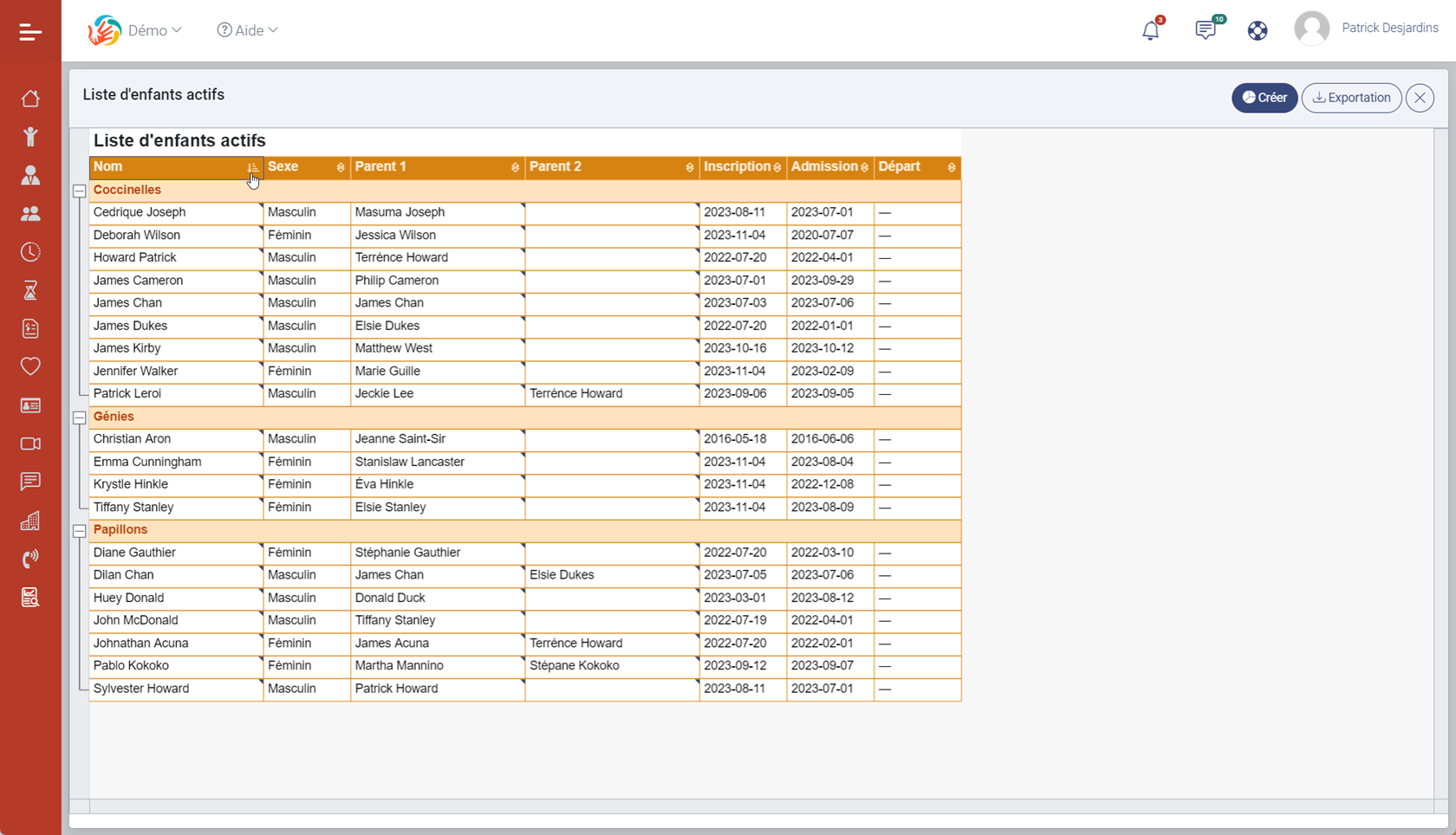Open the hamburger menu in the sidebar
1456x835 pixels.
[x=30, y=32]
